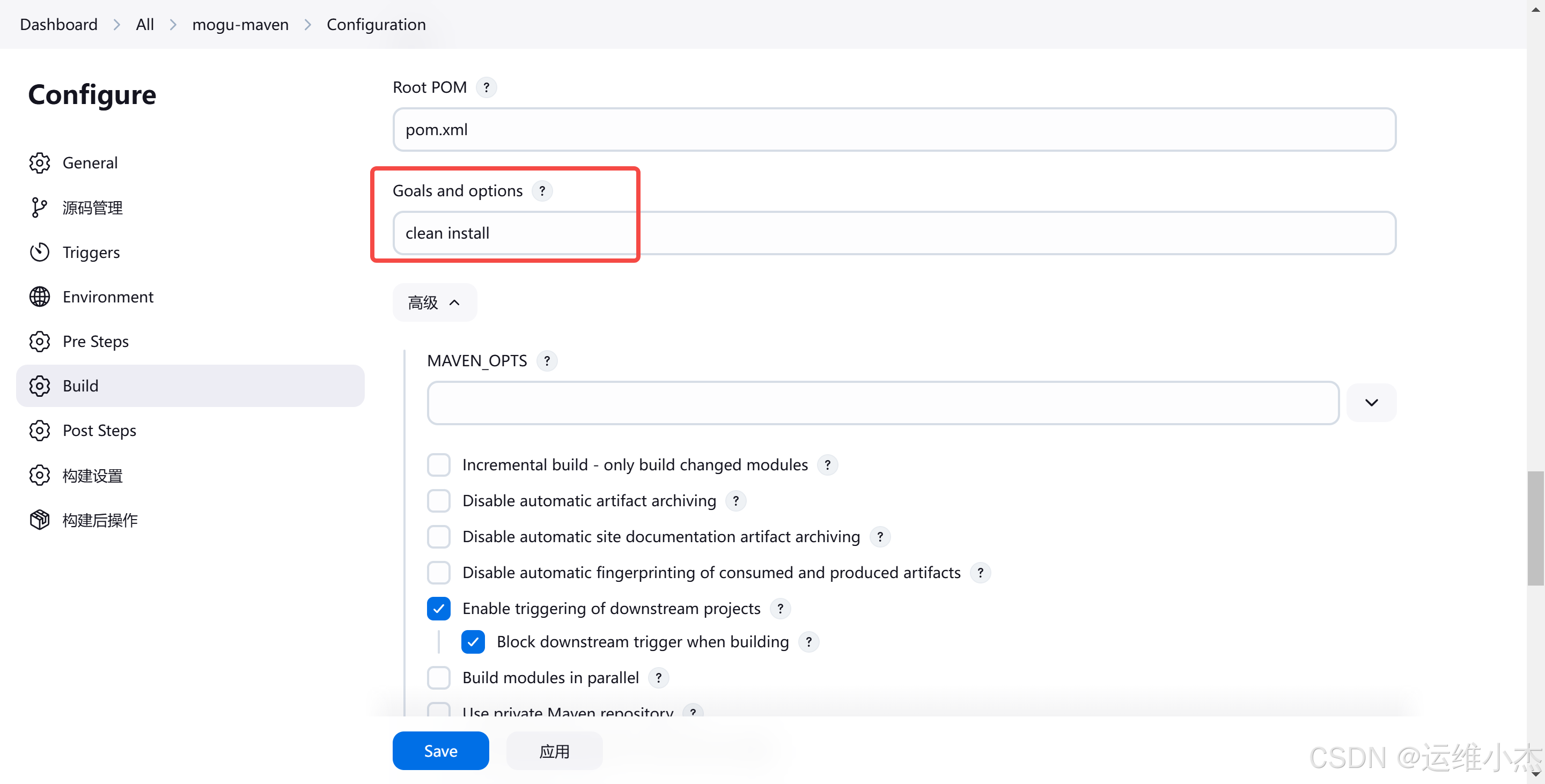Click the help icon next to Root POM
Screen dimensions: 1545x784
486,87
